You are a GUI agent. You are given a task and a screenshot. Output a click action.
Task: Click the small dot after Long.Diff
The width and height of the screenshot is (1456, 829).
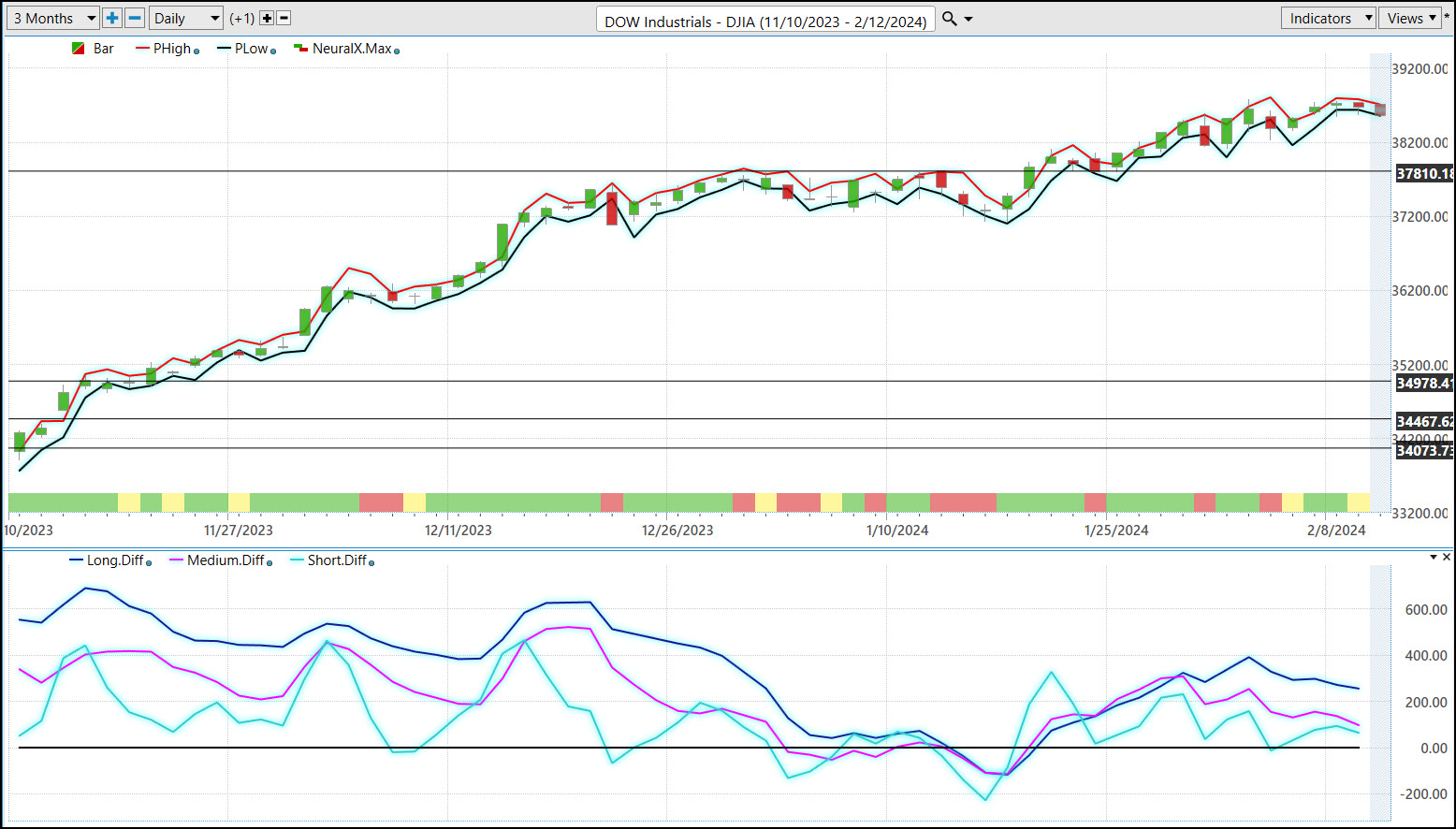[x=149, y=563]
